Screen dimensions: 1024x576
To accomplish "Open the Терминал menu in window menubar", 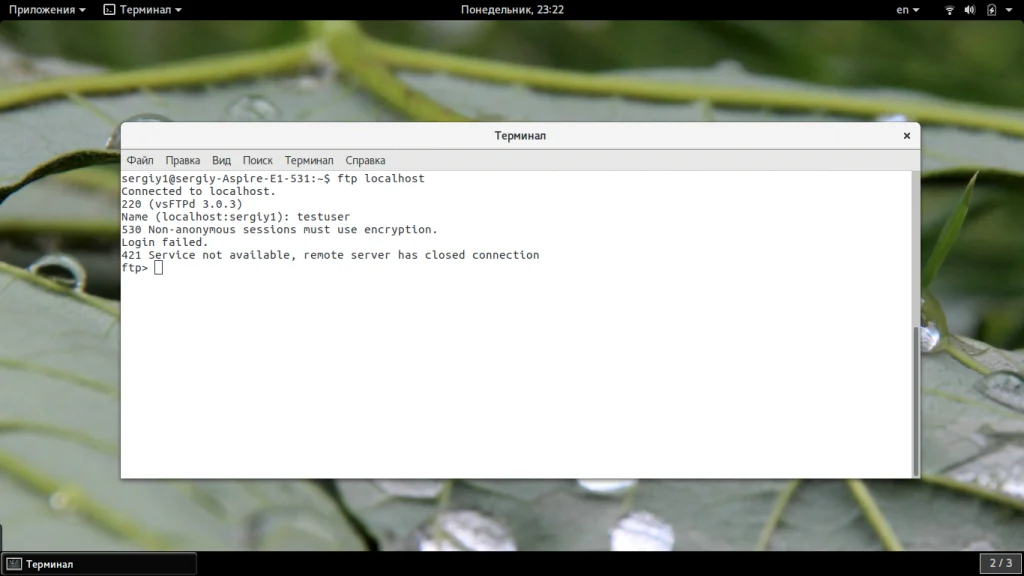I will 308,160.
